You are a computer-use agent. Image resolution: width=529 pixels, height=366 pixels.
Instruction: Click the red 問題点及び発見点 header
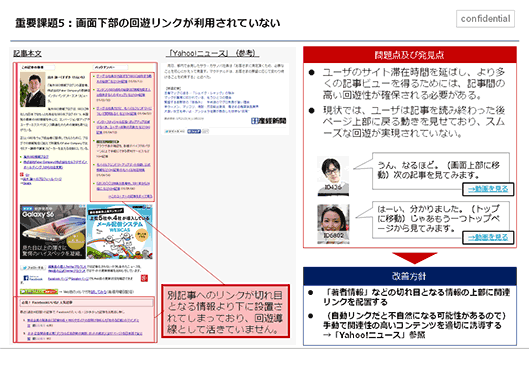(410, 55)
